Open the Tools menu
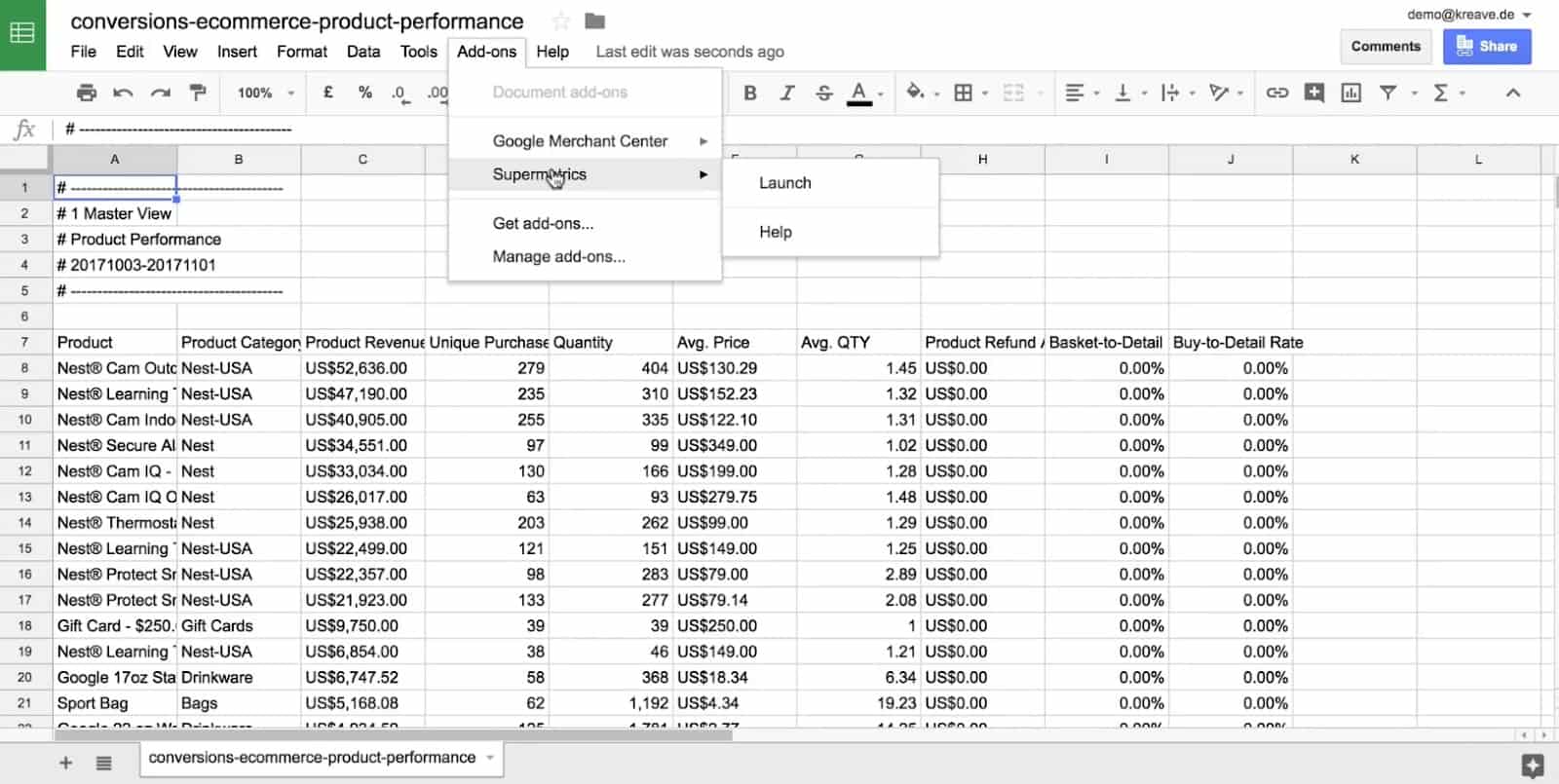The height and width of the screenshot is (784, 1559). pos(419,52)
